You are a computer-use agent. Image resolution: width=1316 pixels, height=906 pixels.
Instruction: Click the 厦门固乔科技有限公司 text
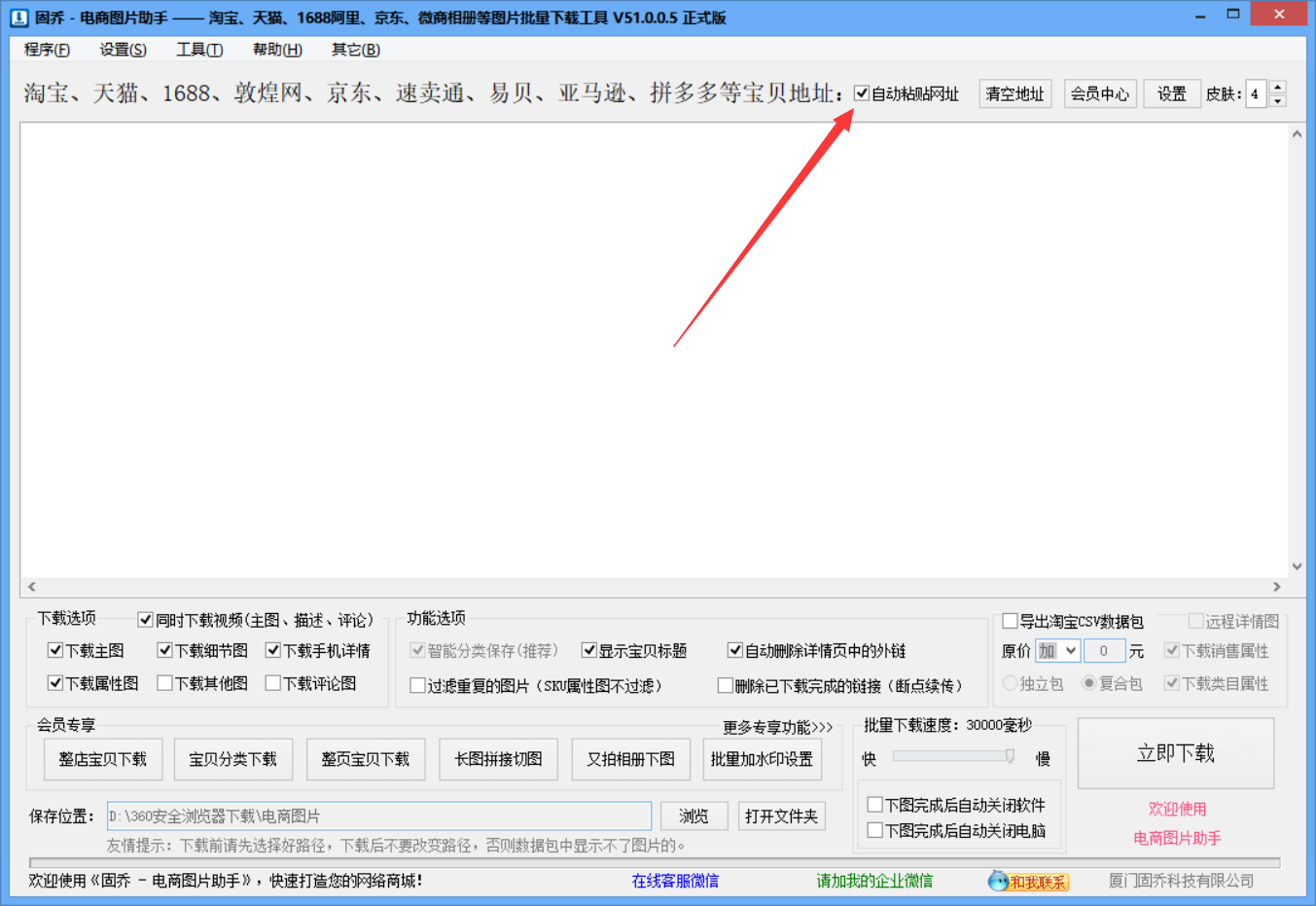[1181, 881]
